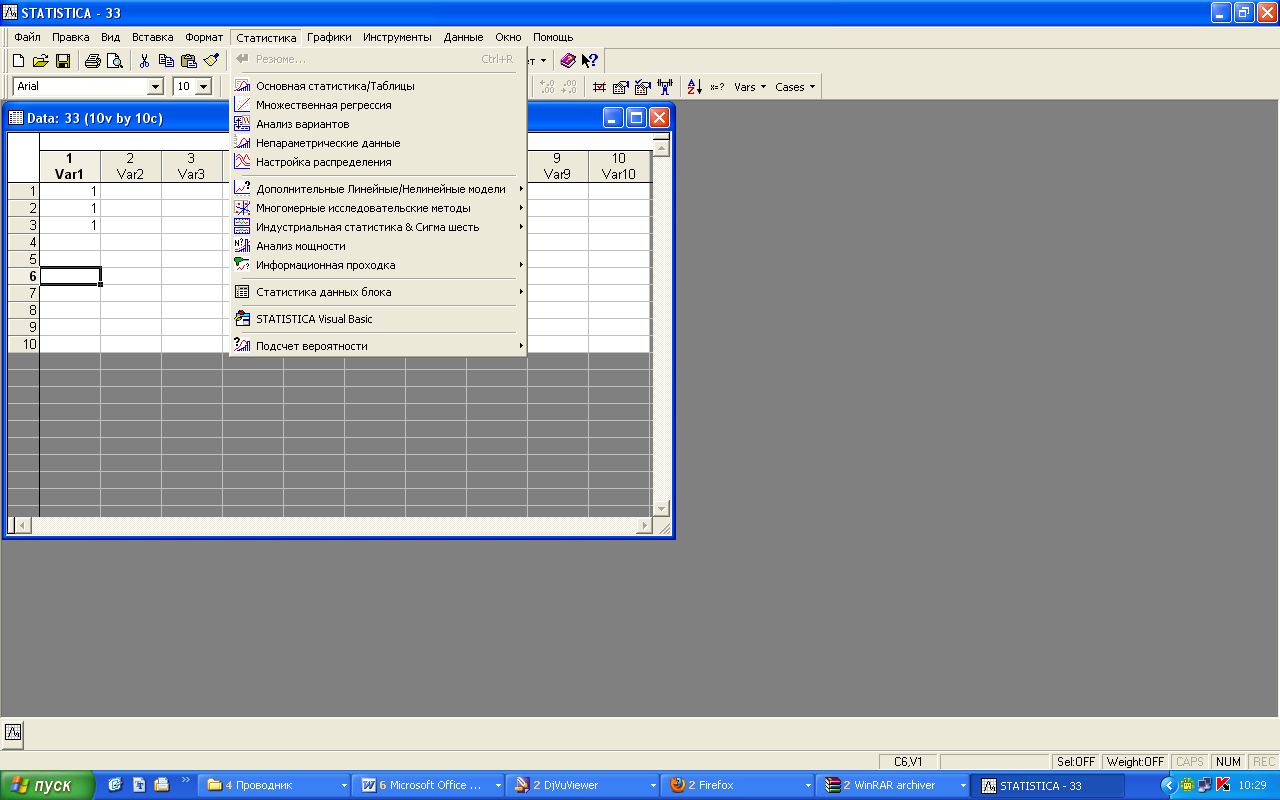Open the Файл menu
Screen dimensions: 1280x800
27,37
